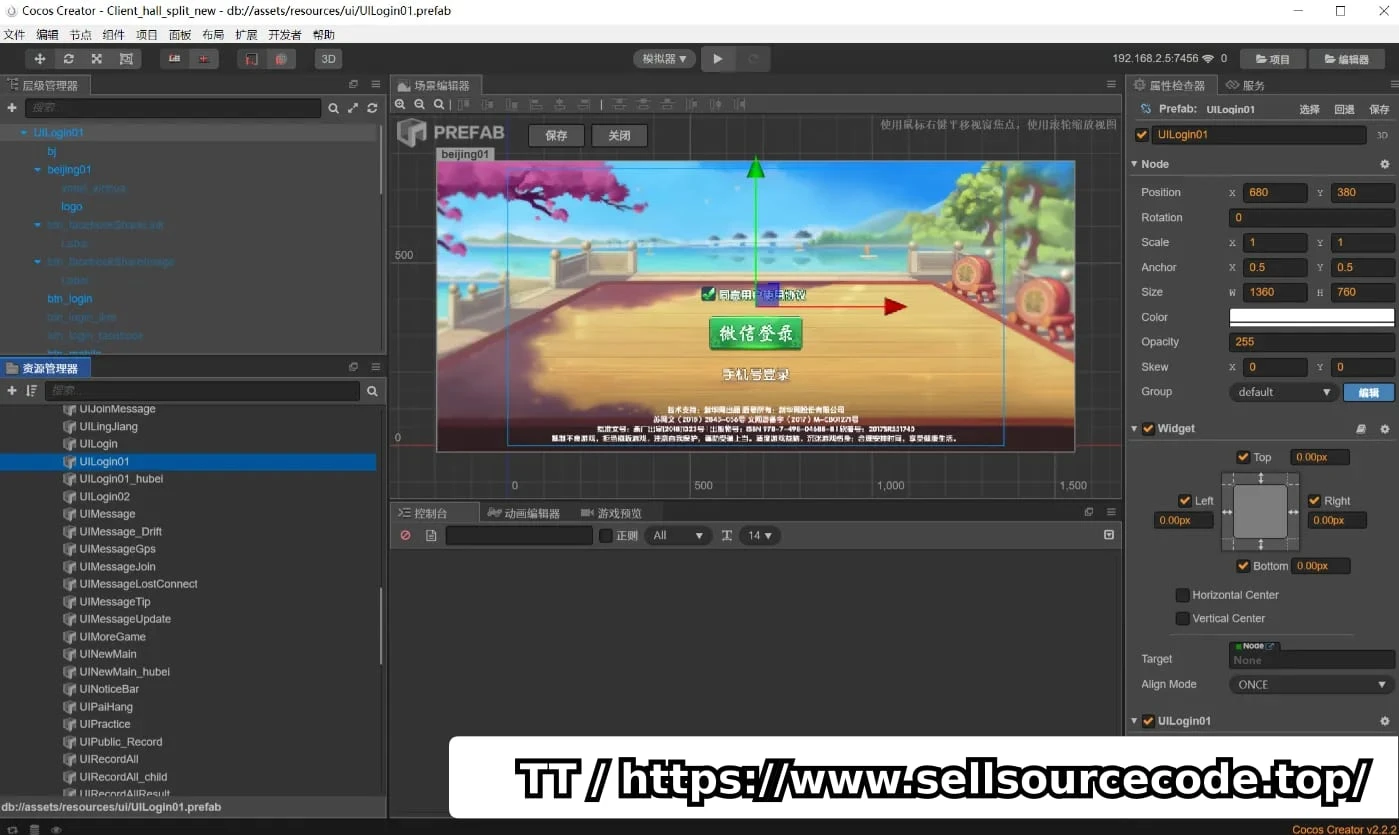Open the console log file
The image size is (1399, 835).
point(431,536)
